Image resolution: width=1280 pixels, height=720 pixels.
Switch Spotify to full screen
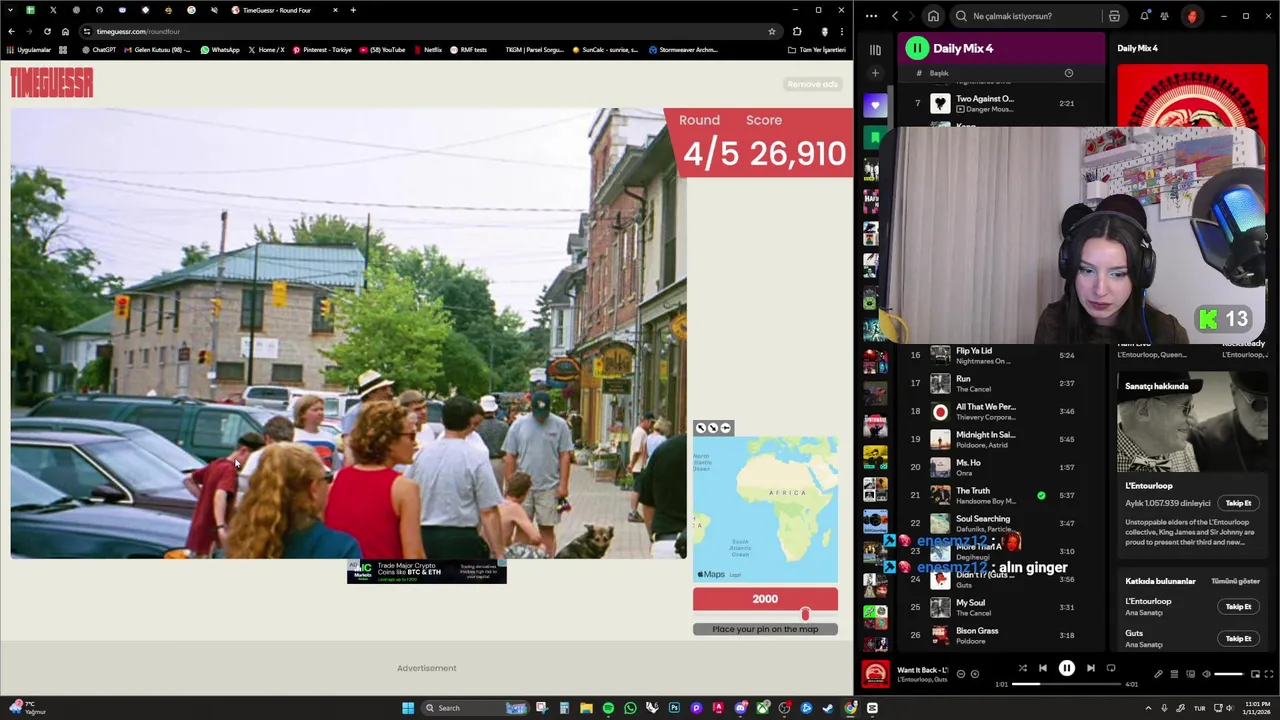click(1269, 674)
